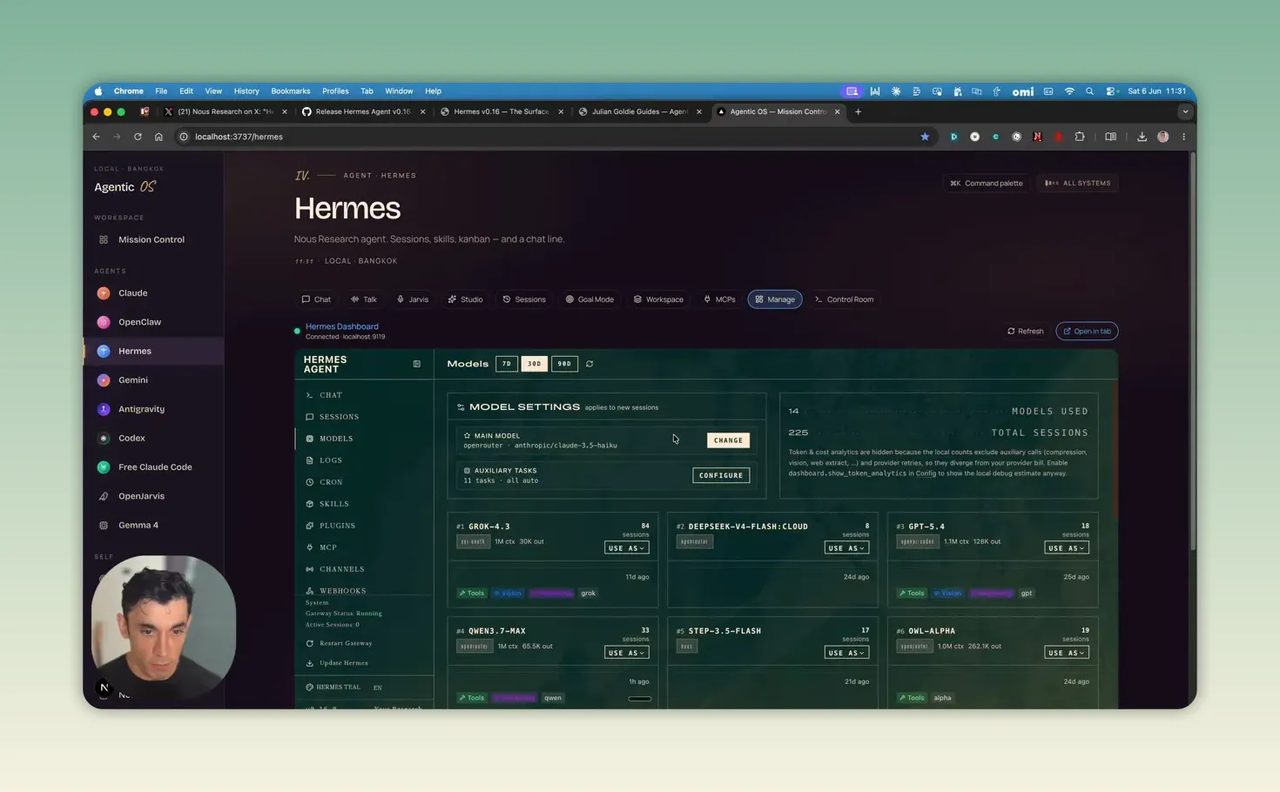Select the 7D time range
Viewport: 1280px width, 792px height.
tap(507, 364)
